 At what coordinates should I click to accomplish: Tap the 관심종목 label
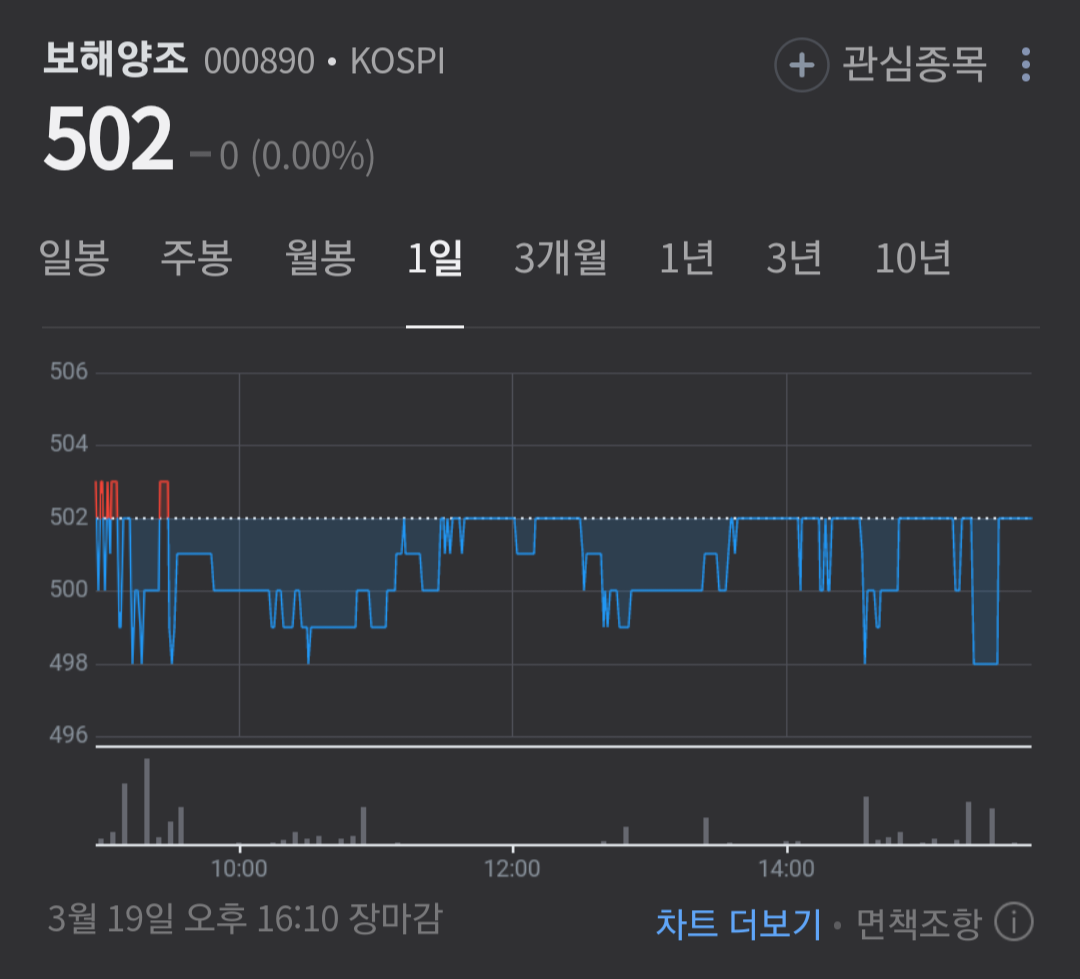(x=914, y=64)
